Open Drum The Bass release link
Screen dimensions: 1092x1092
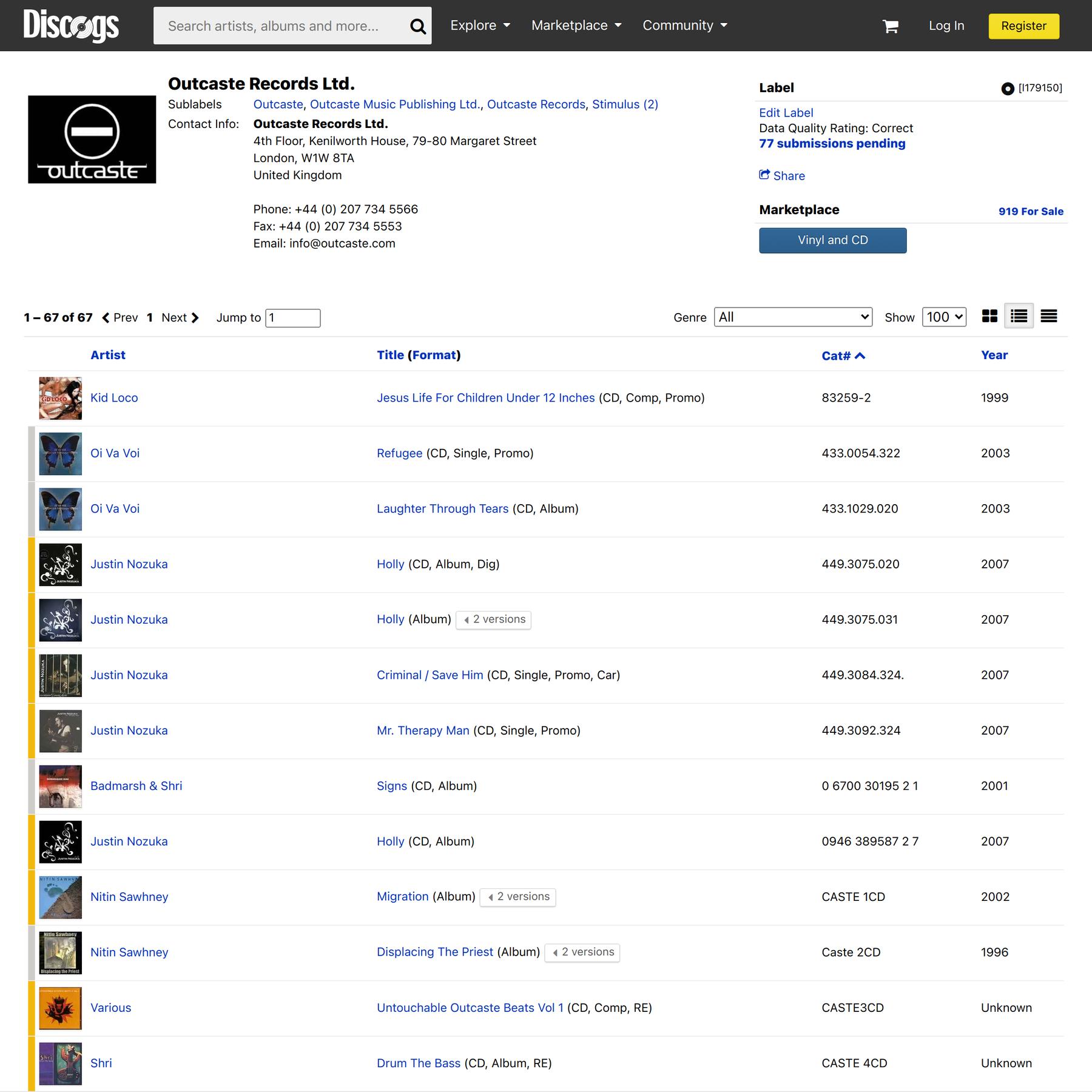[x=418, y=1063]
